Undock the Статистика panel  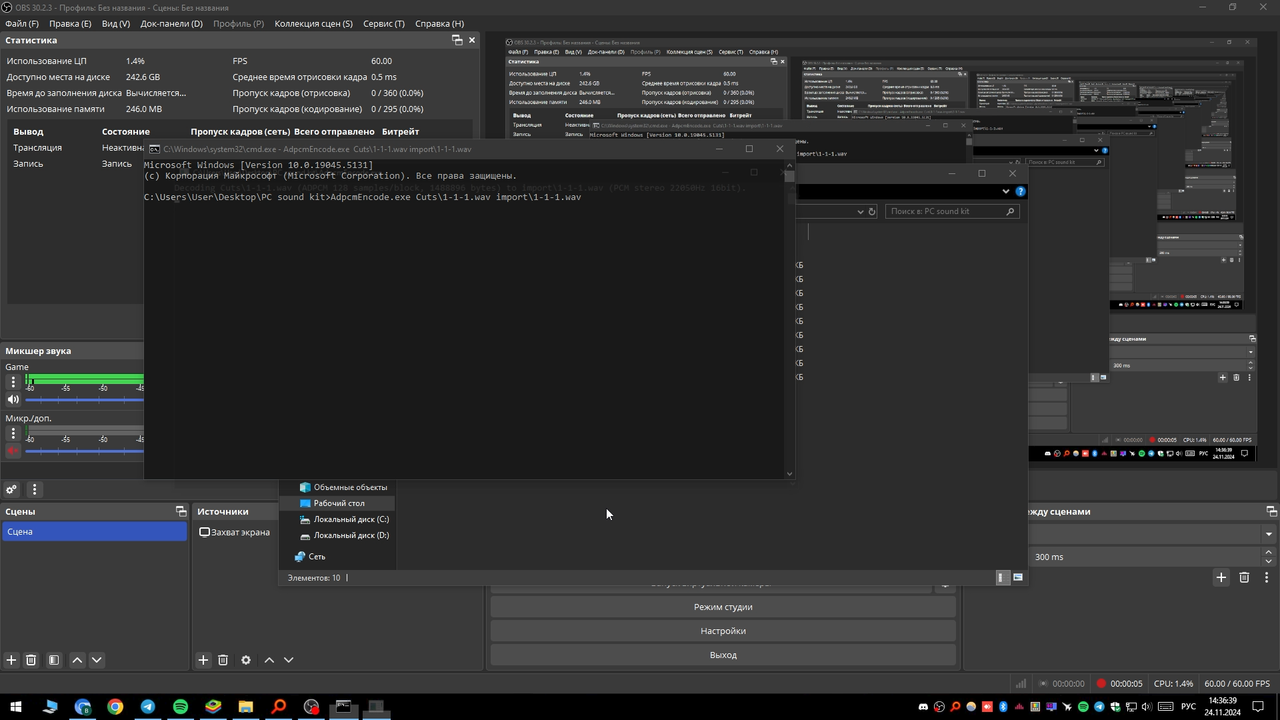[457, 40]
